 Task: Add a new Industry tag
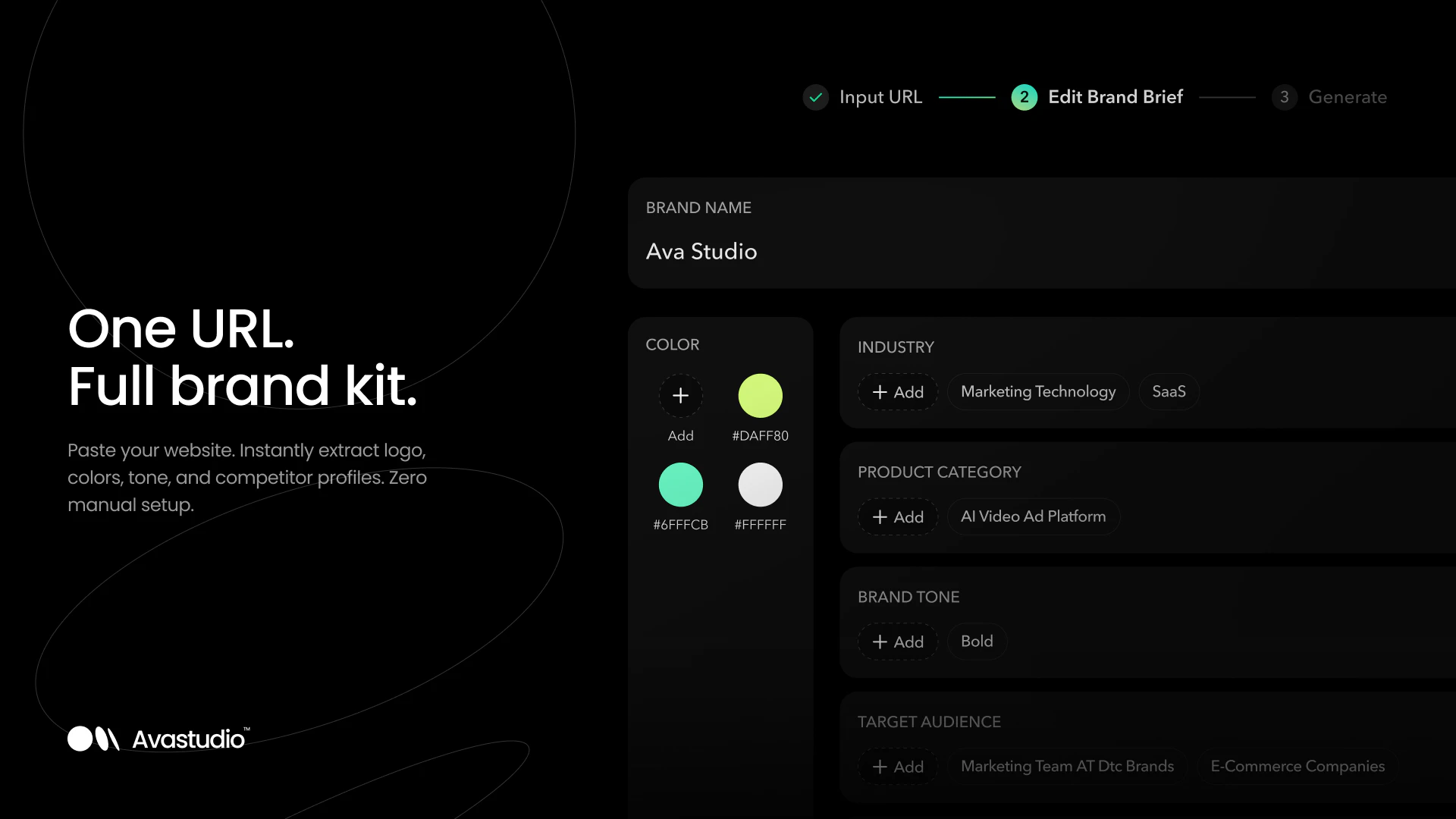(x=898, y=392)
